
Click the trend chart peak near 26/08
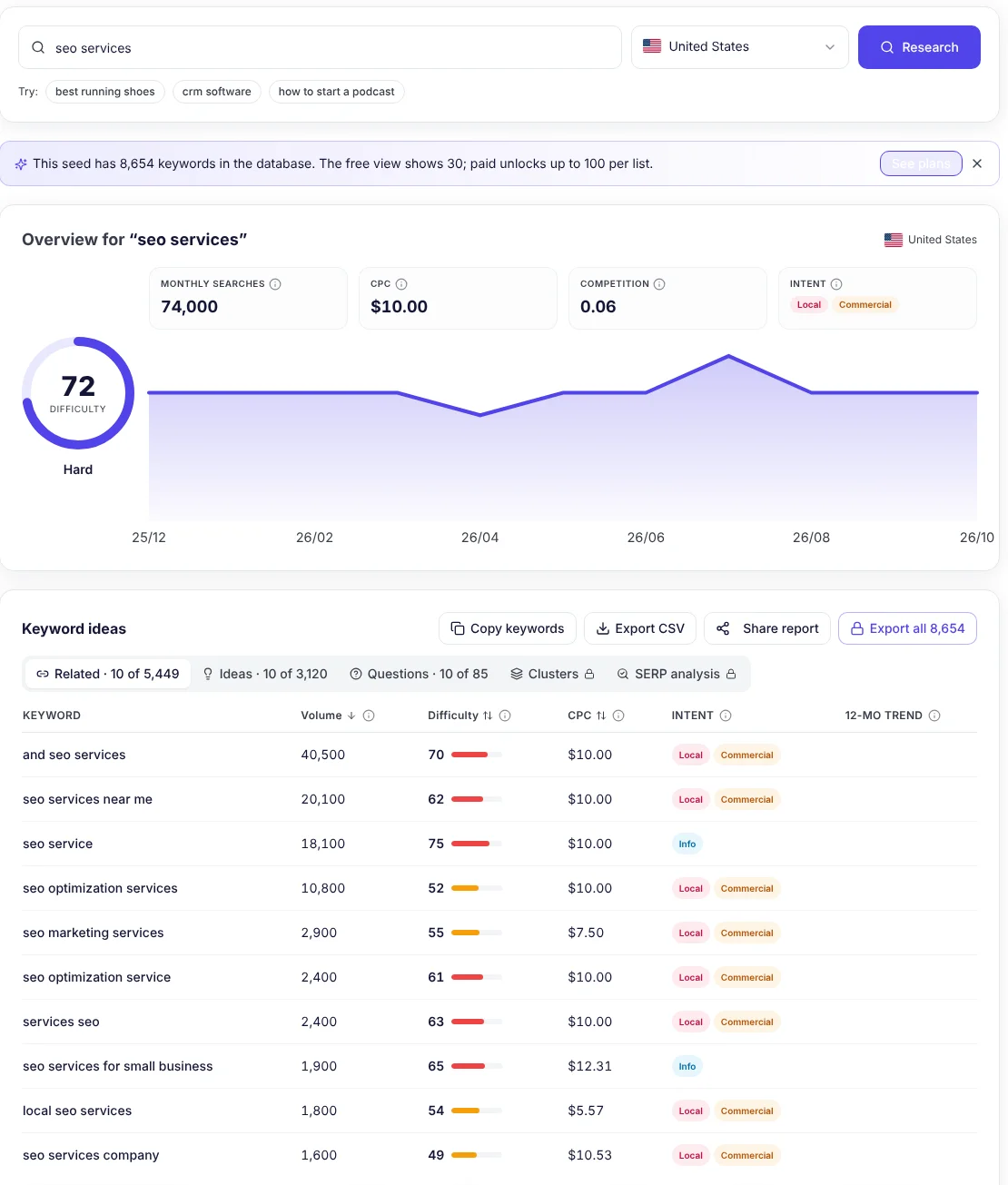point(728,356)
